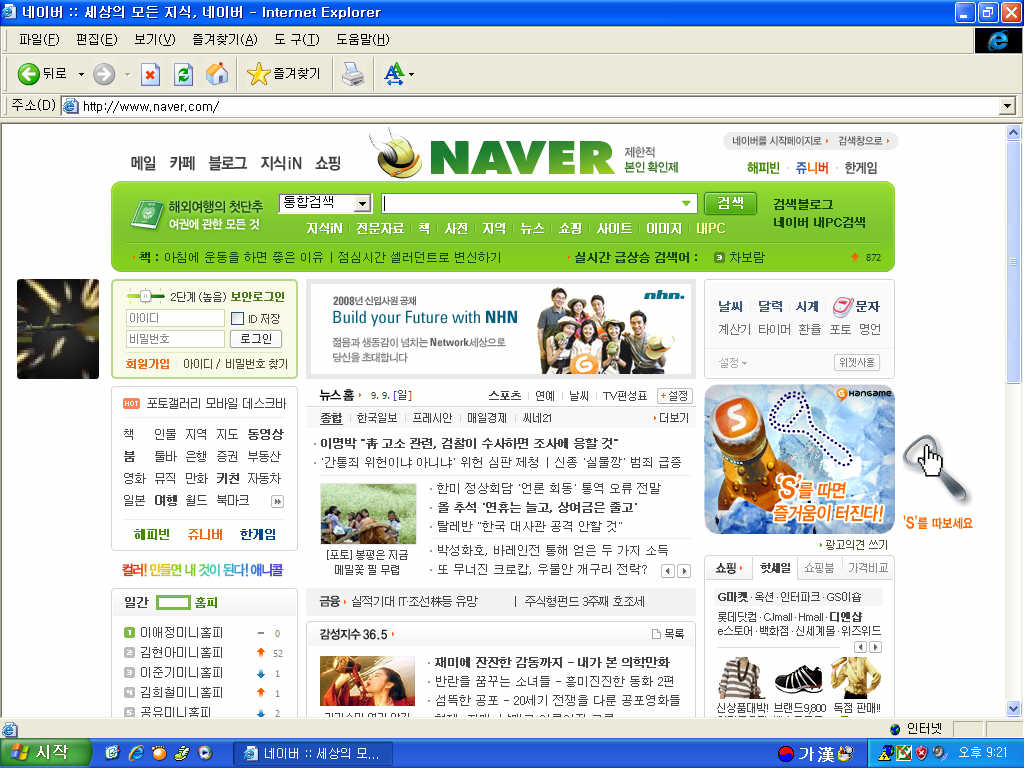
Task: Stop page loading with red X icon
Action: tap(150, 74)
